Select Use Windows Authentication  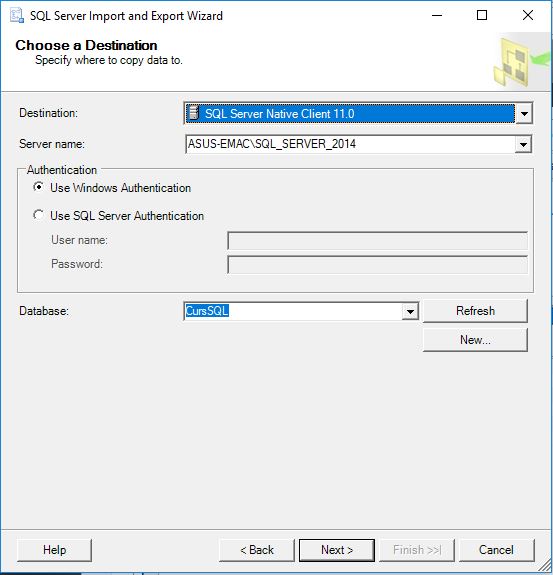(x=38, y=187)
